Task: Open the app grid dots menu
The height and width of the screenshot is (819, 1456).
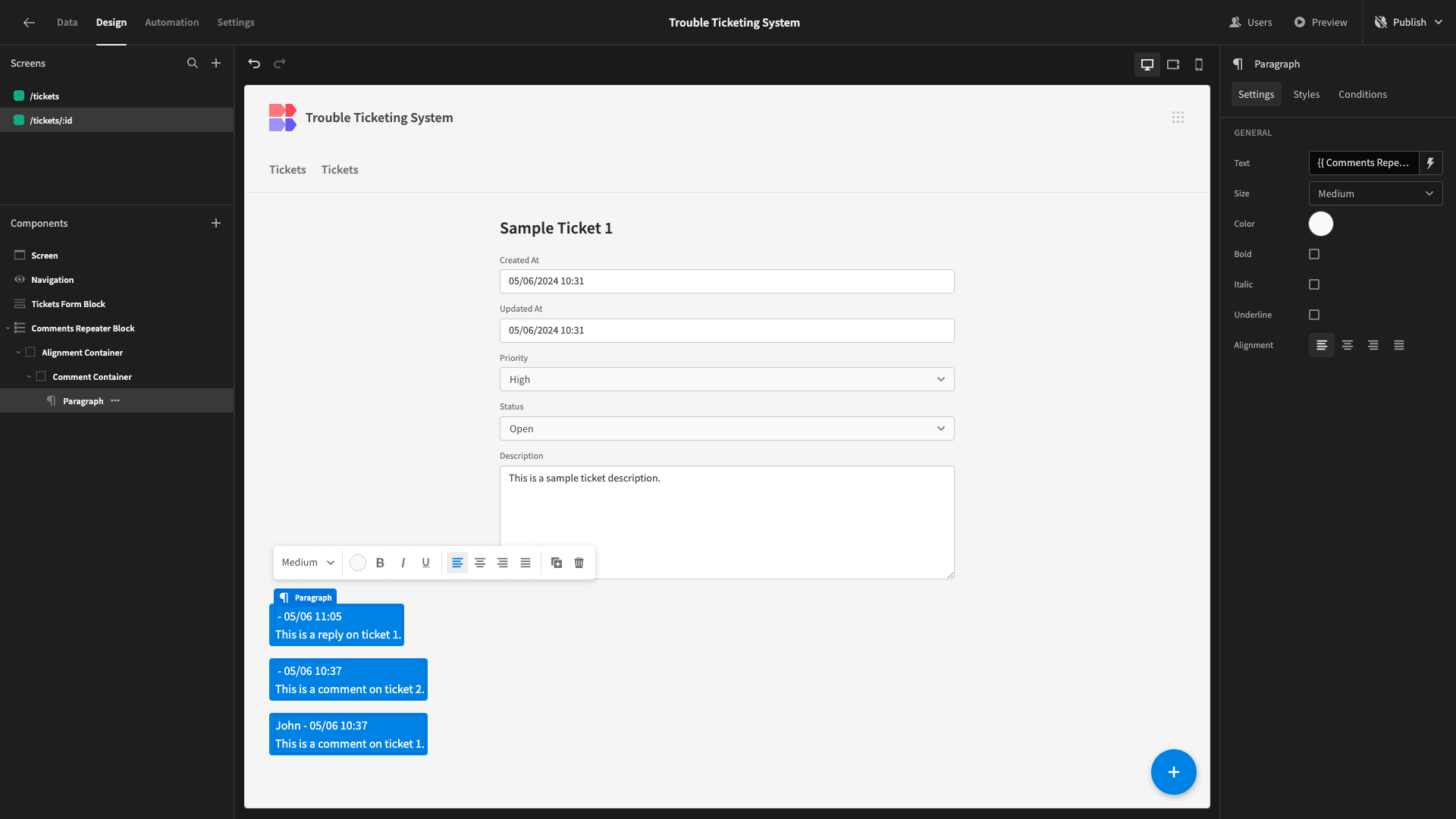Action: pyautogui.click(x=1178, y=118)
